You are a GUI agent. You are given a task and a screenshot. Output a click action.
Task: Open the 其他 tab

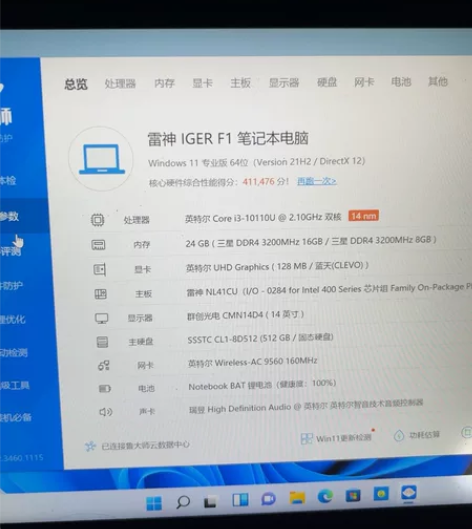coord(438,81)
